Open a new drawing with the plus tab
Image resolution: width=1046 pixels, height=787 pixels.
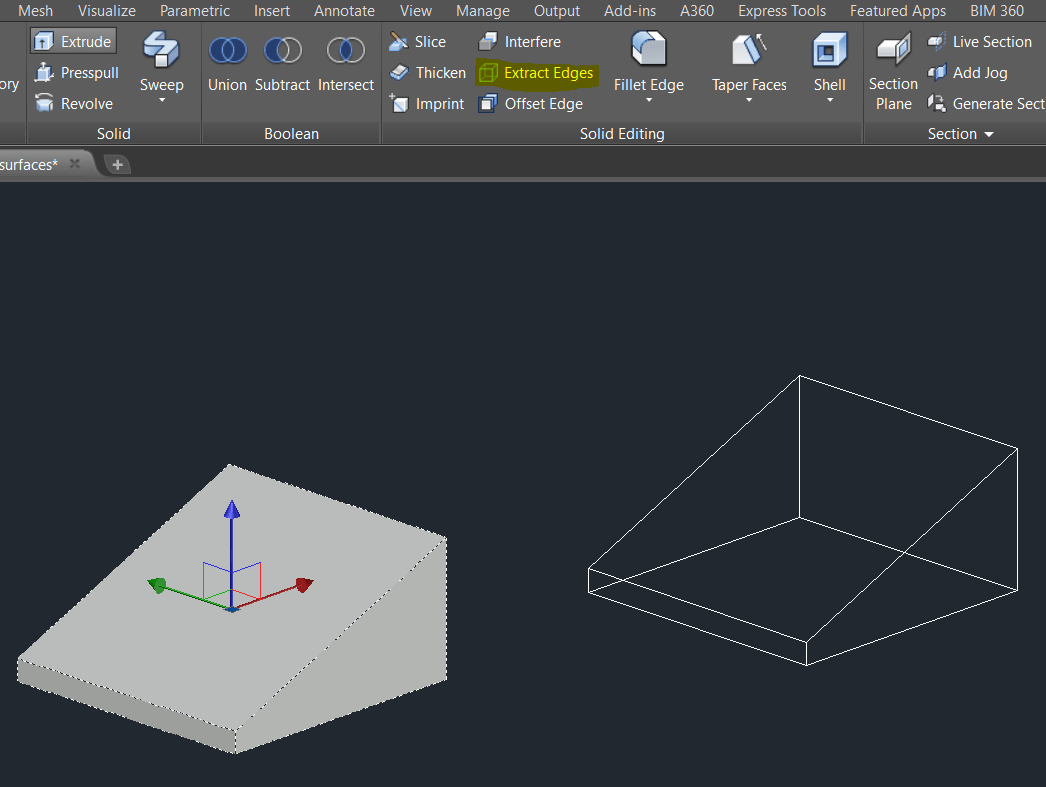coord(117,164)
